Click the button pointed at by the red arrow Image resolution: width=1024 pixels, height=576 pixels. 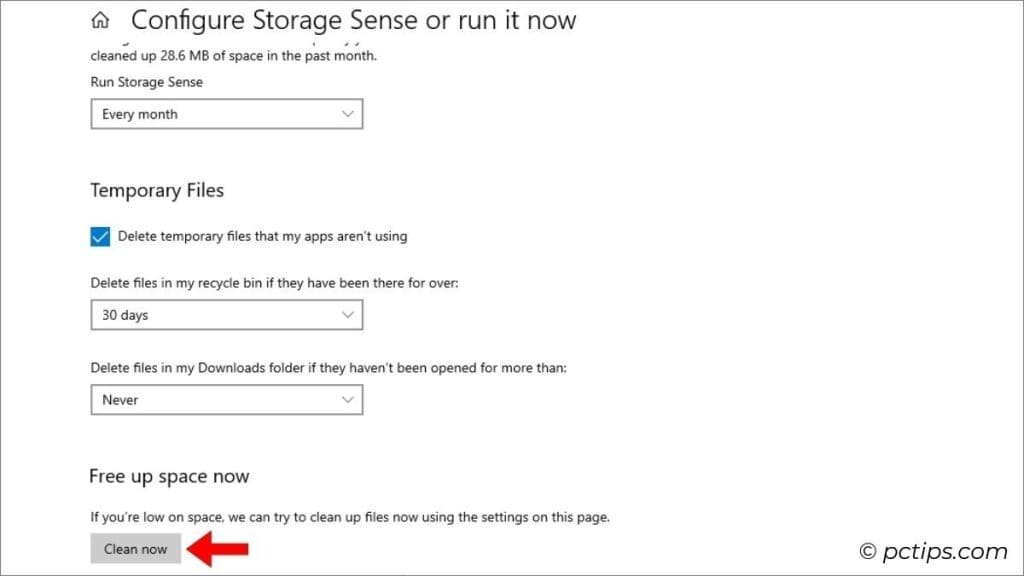(135, 548)
